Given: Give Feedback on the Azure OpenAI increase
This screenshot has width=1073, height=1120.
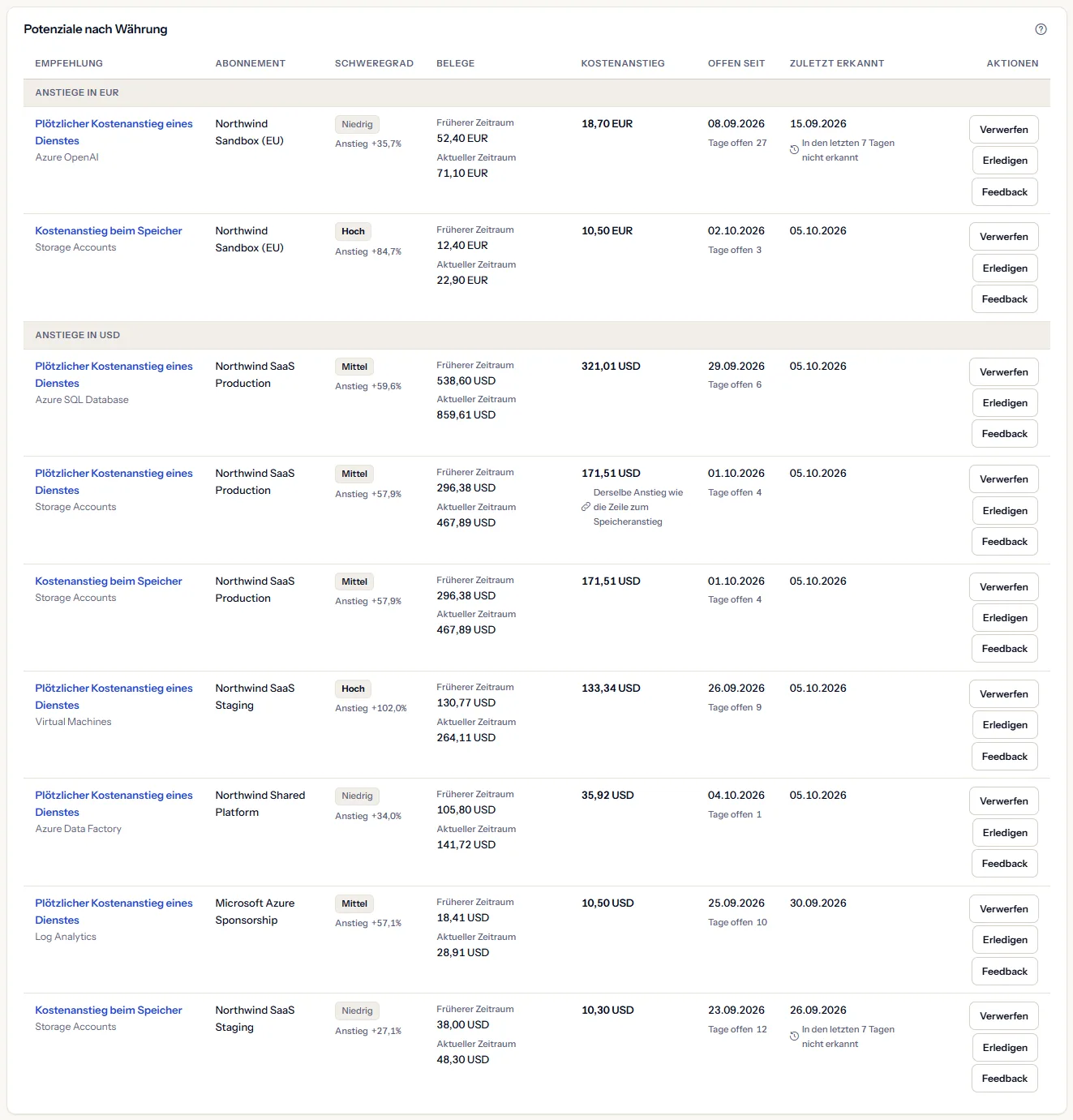Looking at the screenshot, I should 1005,192.
